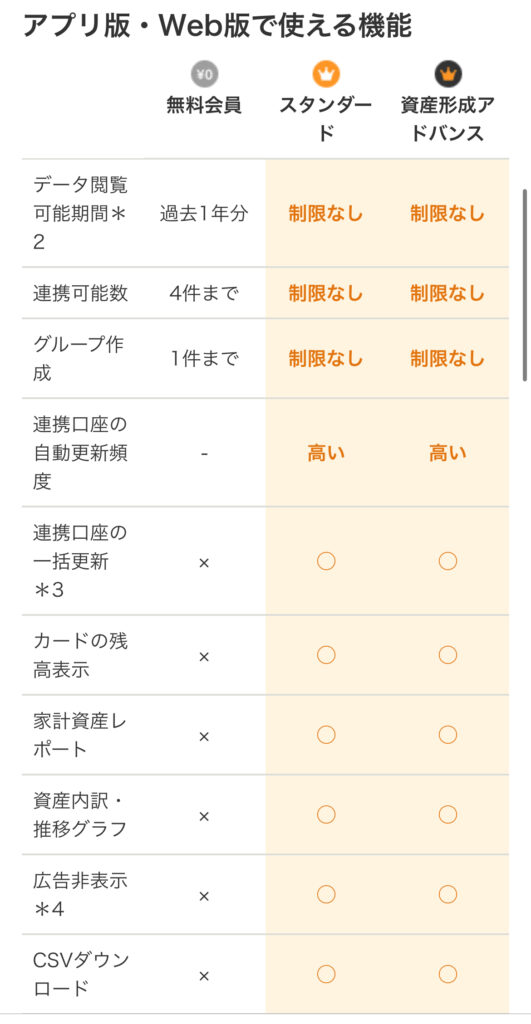Viewport: 531px width, 1024px height.
Task: Click the black crown Advance plan icon
Action: 448,74
